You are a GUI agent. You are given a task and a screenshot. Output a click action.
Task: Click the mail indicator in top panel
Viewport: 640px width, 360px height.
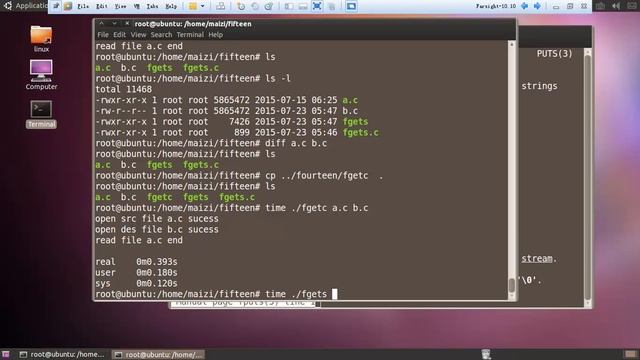632,6
